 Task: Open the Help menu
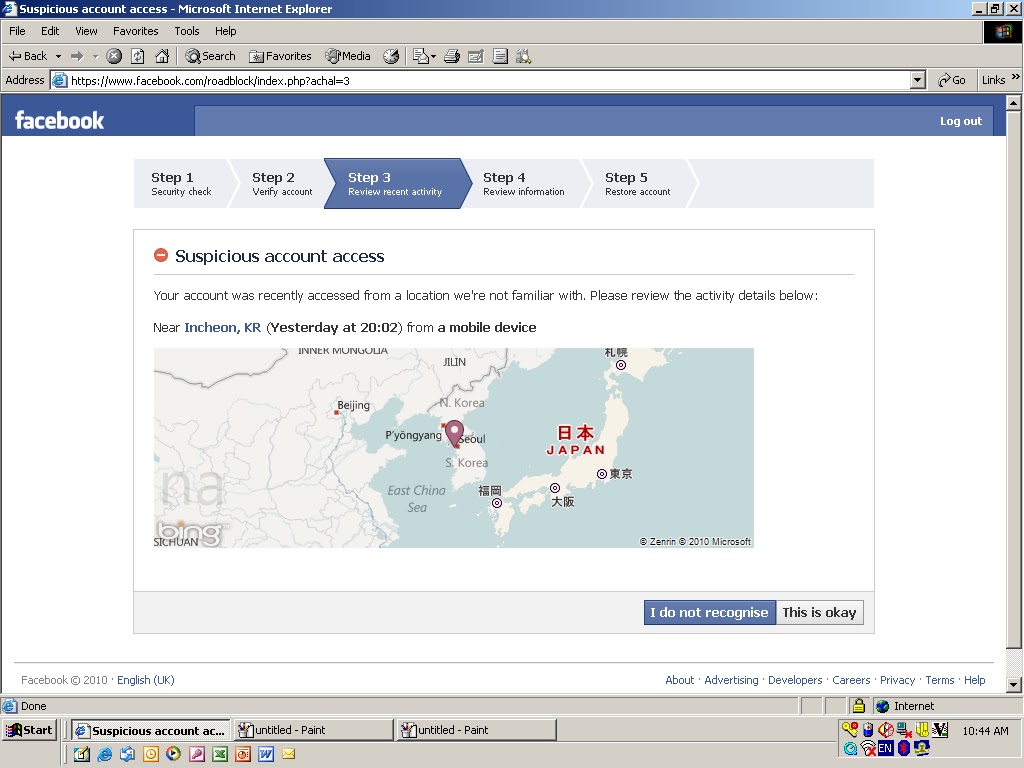click(225, 31)
